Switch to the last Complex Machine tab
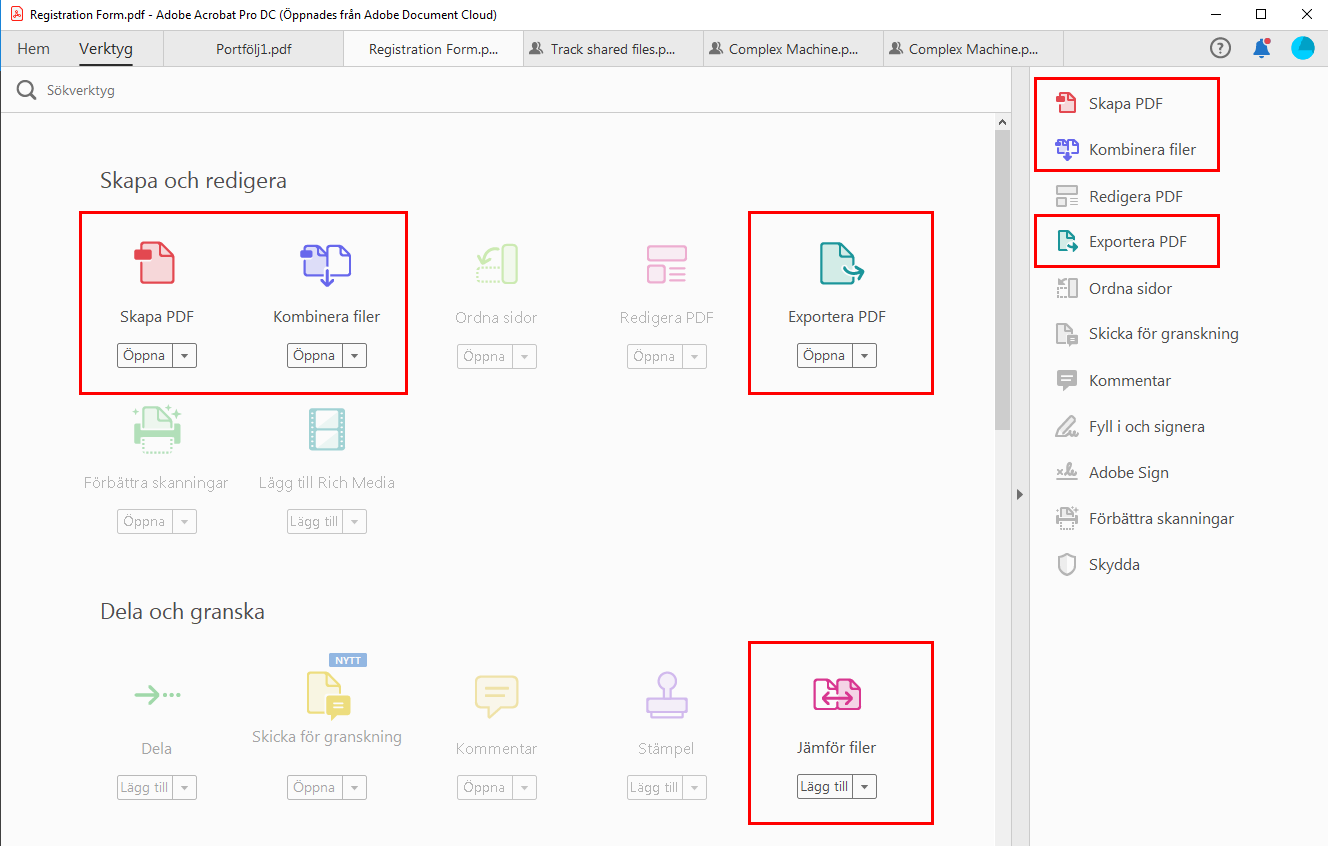Image resolution: width=1328 pixels, height=846 pixels. (x=973, y=49)
